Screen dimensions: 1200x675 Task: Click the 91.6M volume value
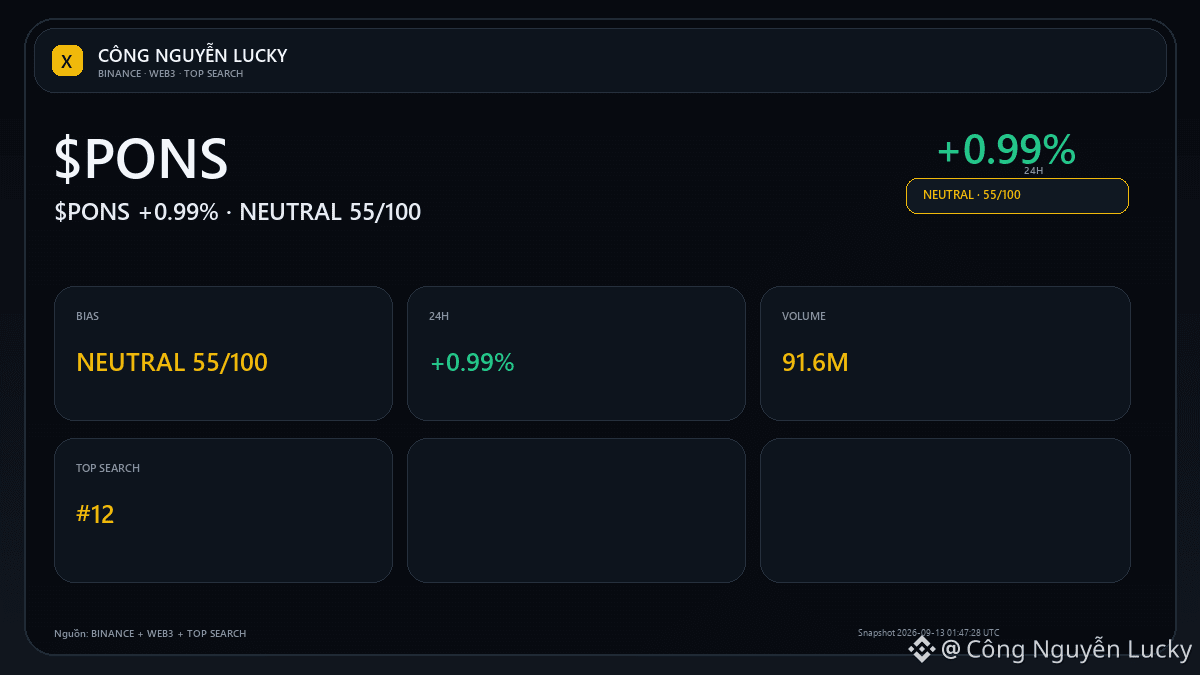click(x=815, y=362)
